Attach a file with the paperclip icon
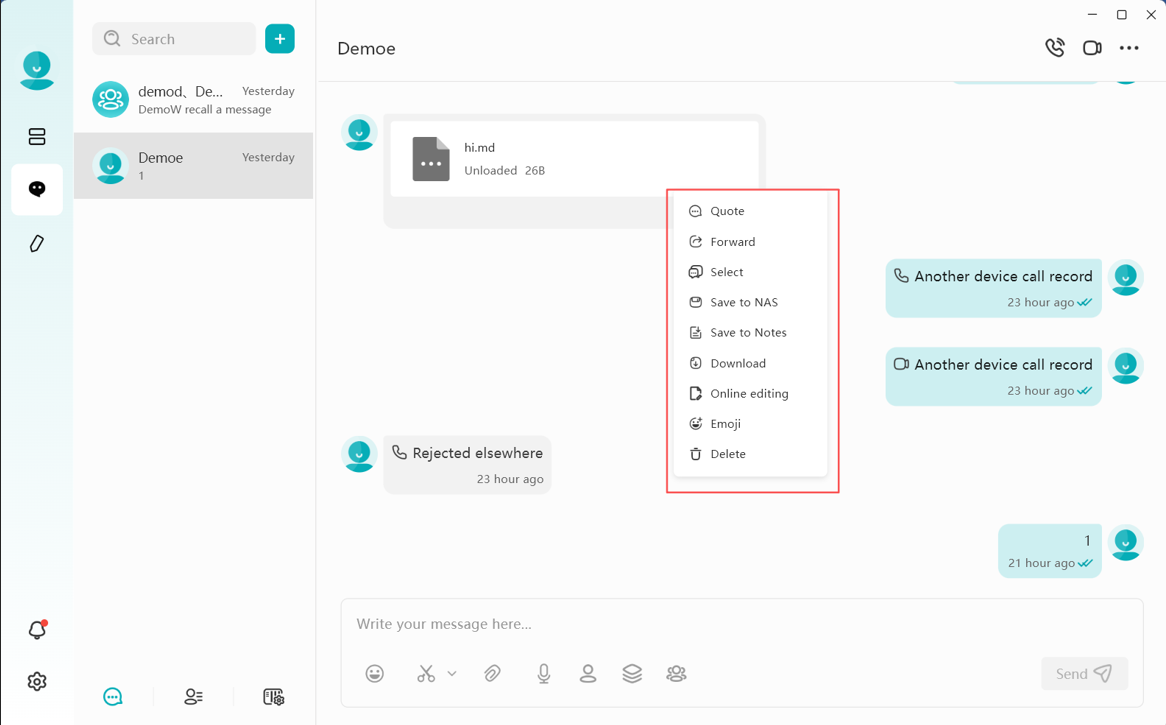The height and width of the screenshot is (725, 1166). click(x=492, y=674)
